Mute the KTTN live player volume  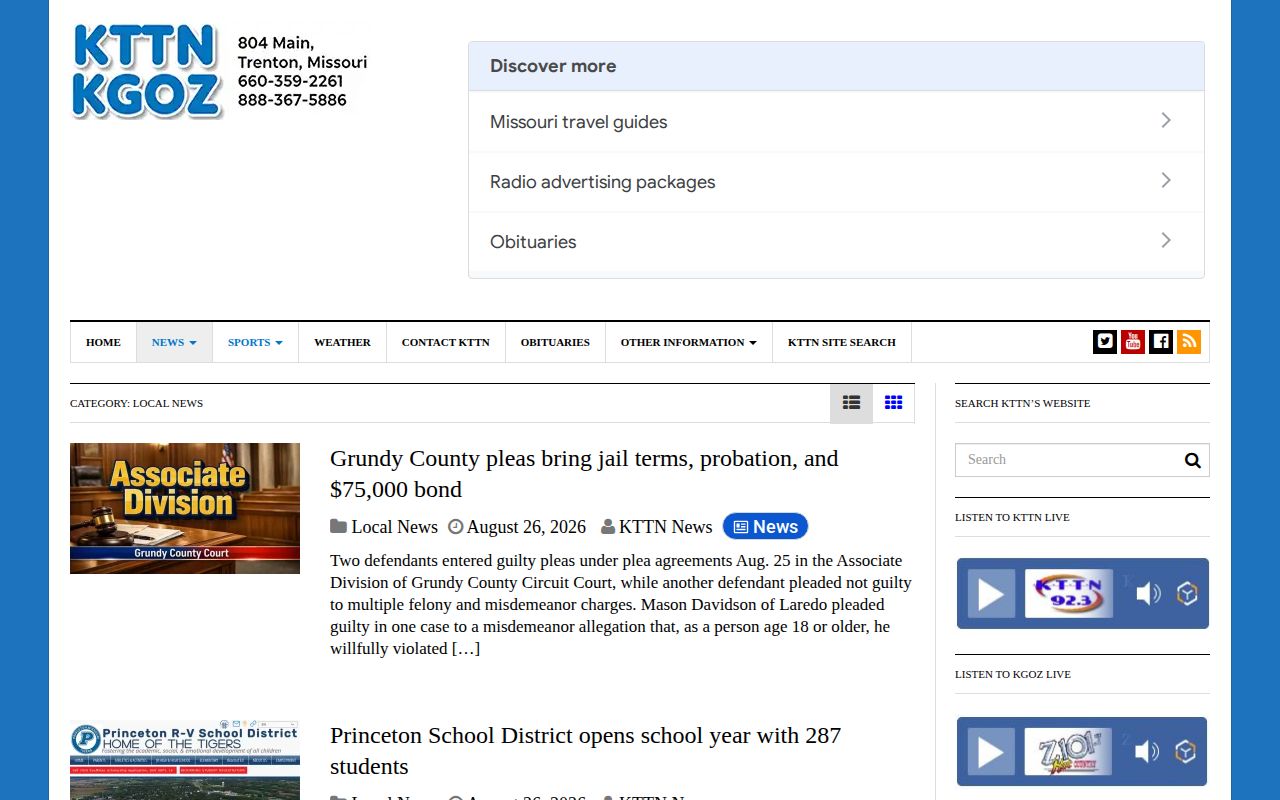click(1148, 594)
